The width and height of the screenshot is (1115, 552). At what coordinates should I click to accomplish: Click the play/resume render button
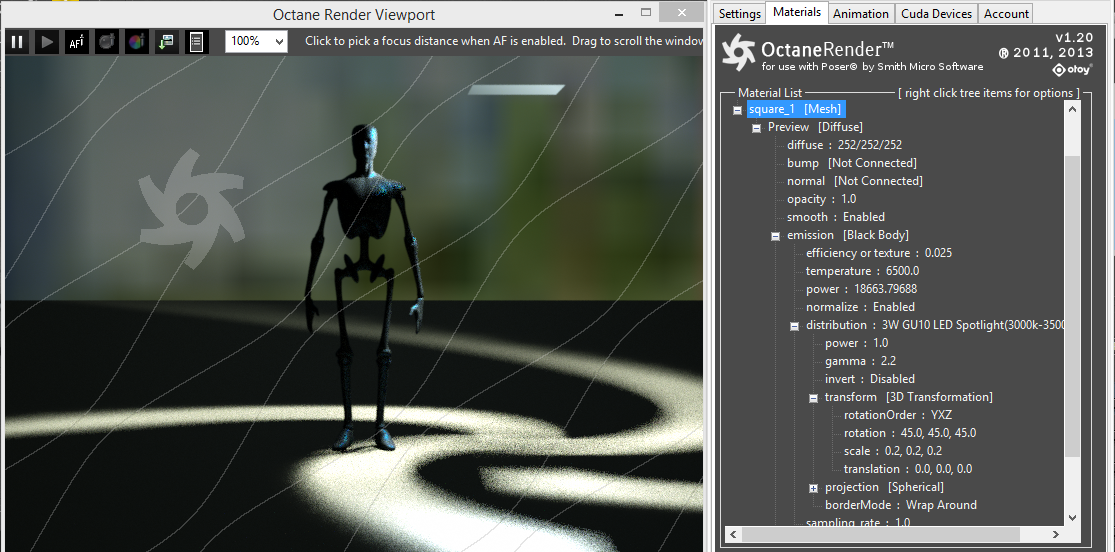click(x=47, y=42)
